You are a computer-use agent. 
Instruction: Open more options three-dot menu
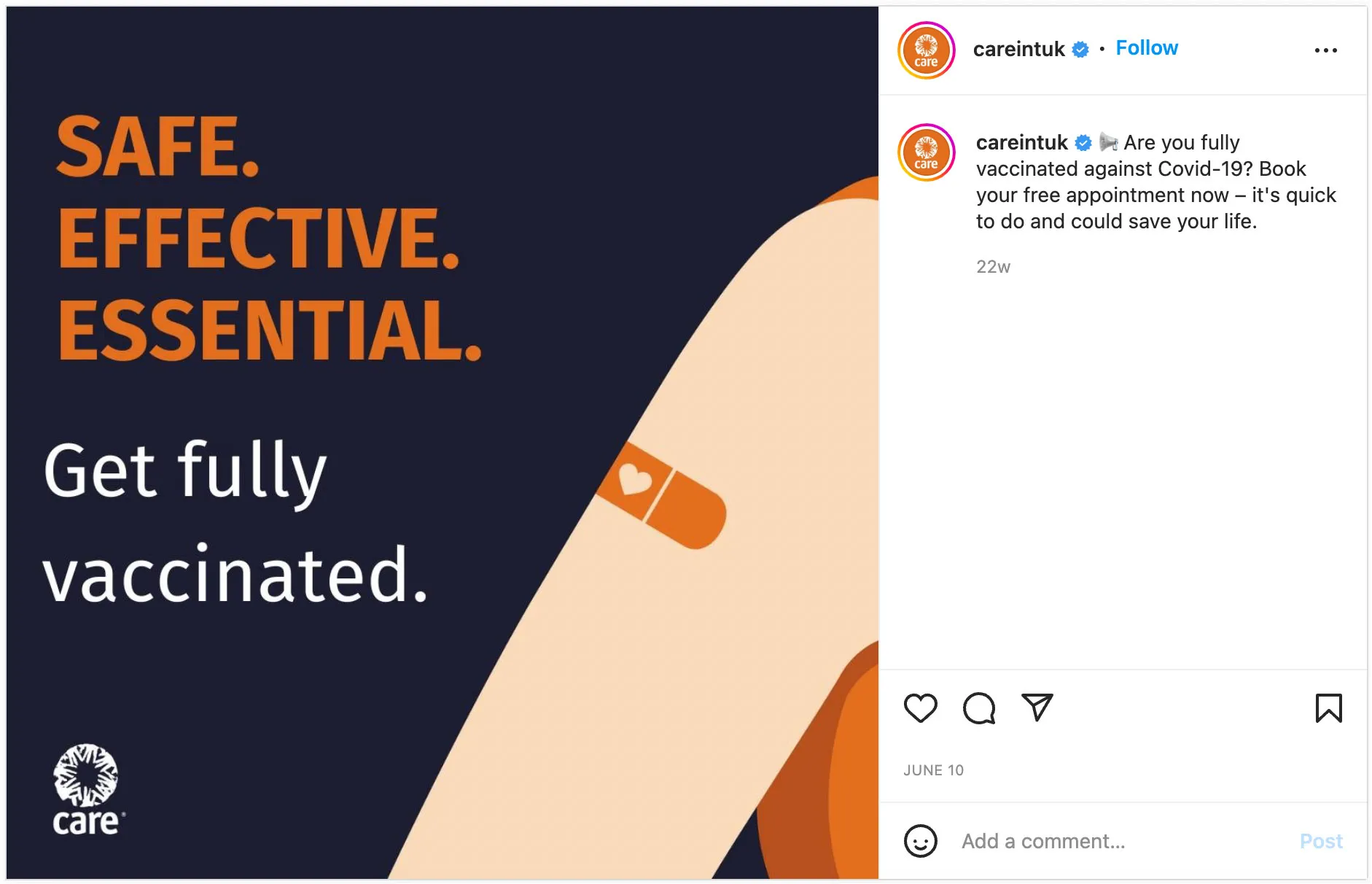pos(1325,50)
